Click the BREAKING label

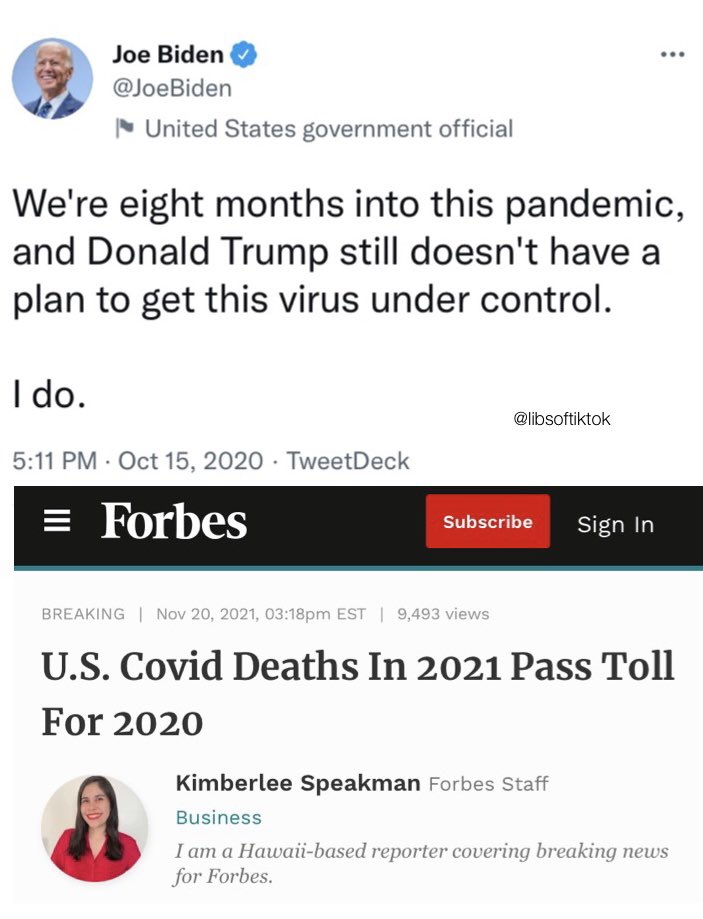tap(83, 614)
